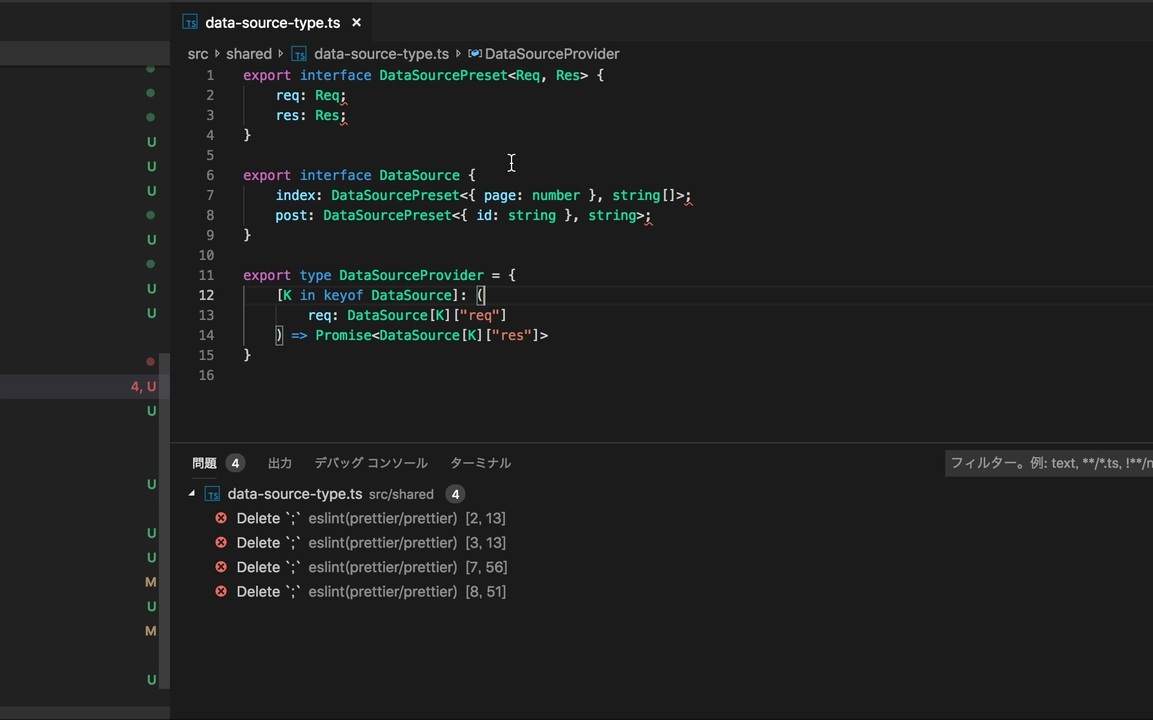Open the ターミナル panel tab
The width and height of the screenshot is (1153, 720).
coord(480,463)
